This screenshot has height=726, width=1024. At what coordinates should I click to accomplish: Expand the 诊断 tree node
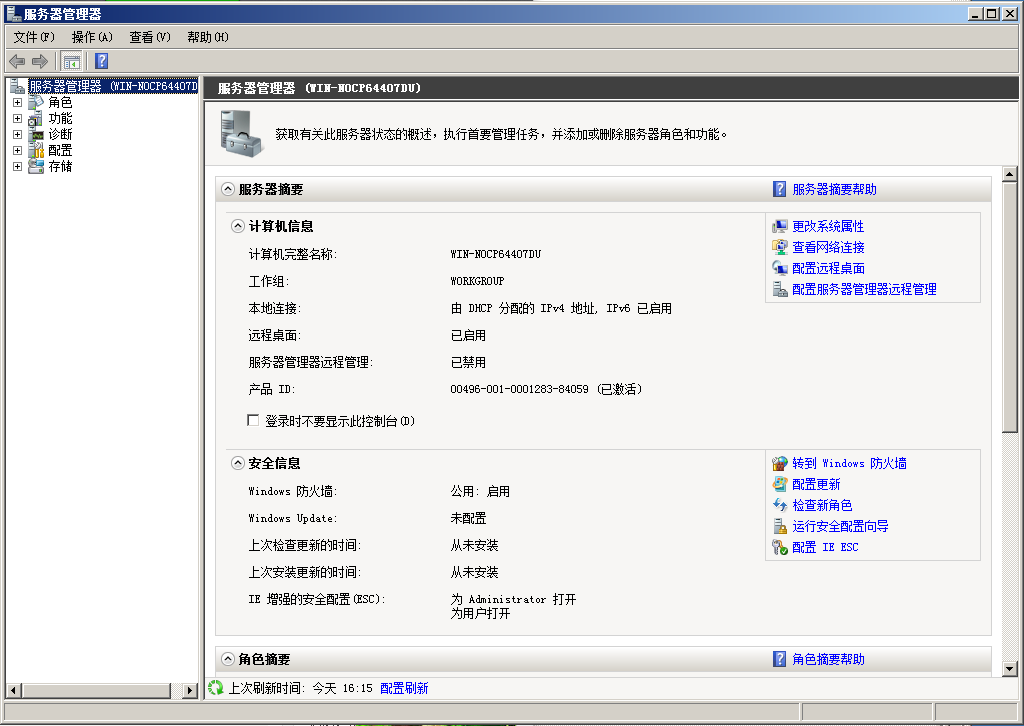(x=18, y=134)
